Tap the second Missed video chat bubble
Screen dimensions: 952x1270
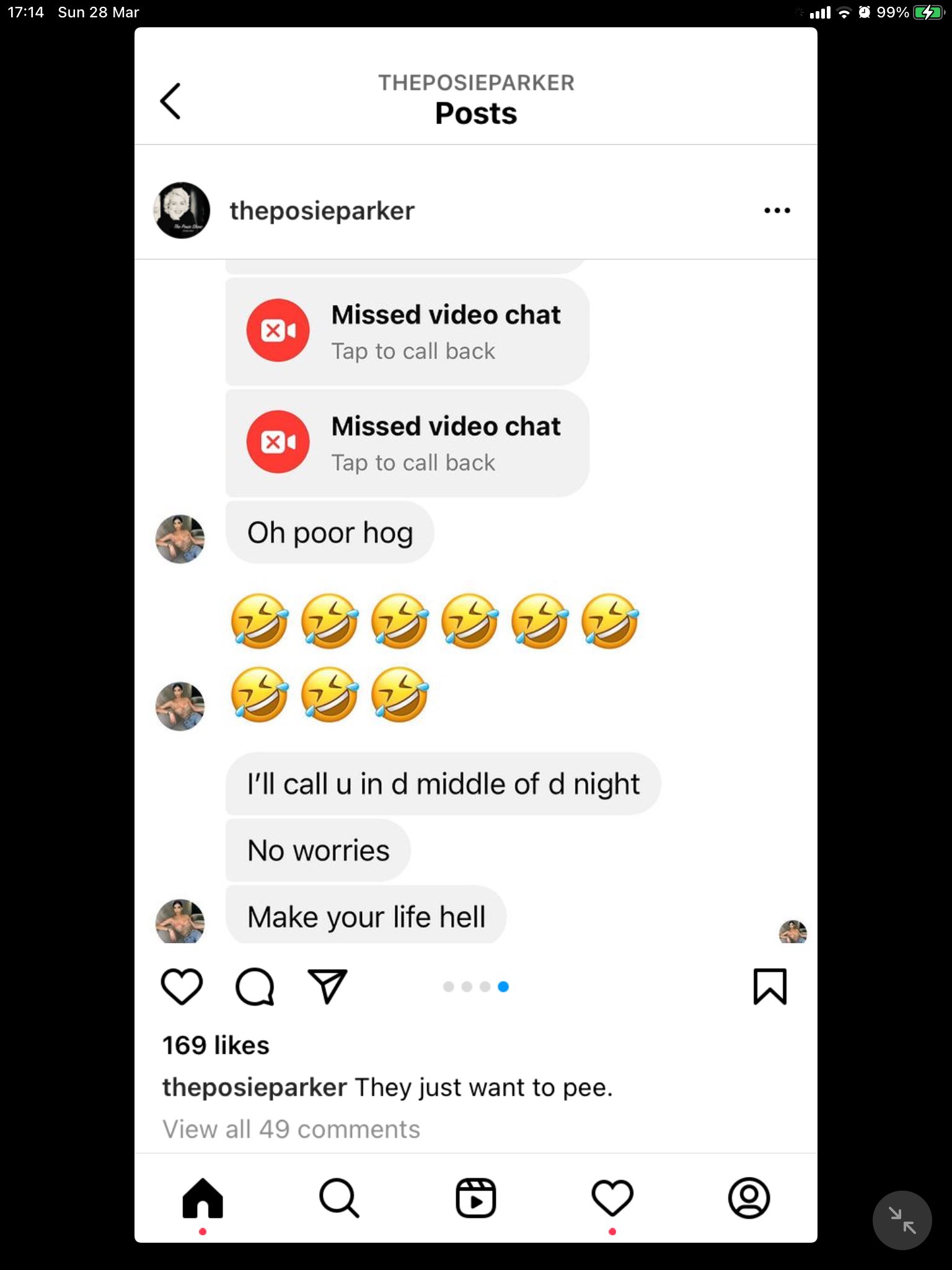[x=407, y=443]
